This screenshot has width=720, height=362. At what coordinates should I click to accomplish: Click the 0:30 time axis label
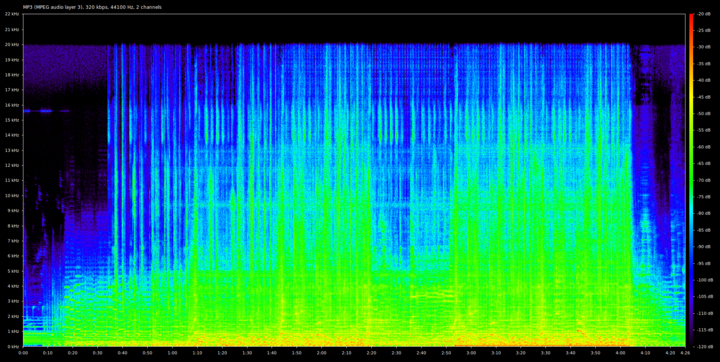(x=98, y=353)
